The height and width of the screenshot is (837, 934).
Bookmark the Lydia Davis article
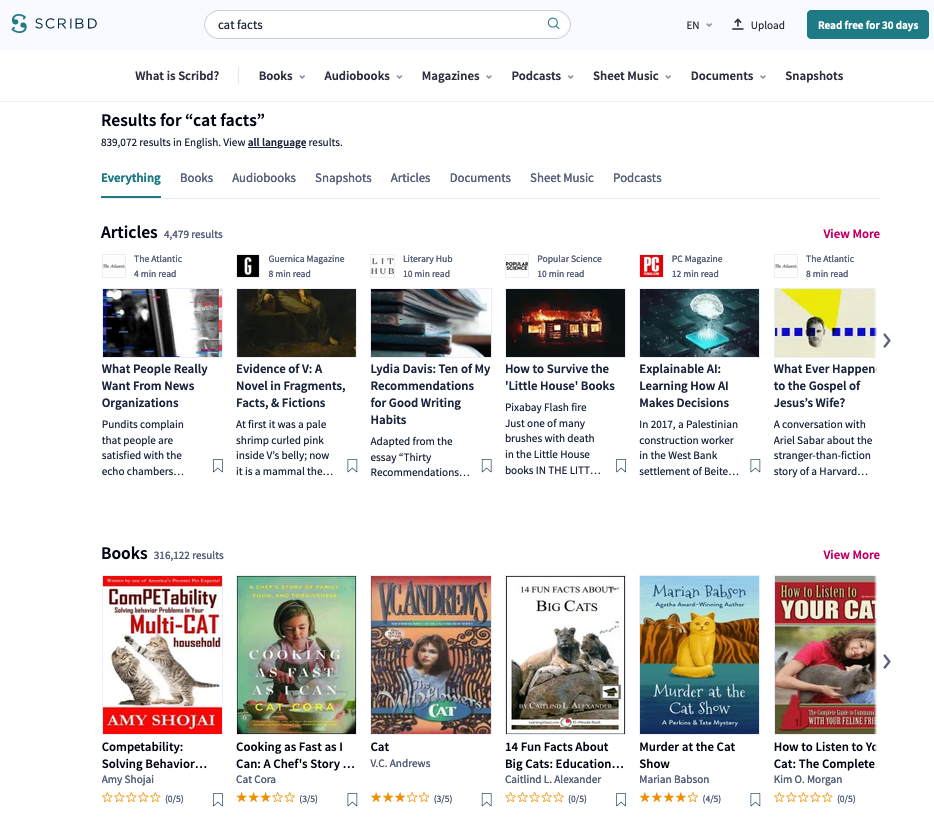coord(487,466)
